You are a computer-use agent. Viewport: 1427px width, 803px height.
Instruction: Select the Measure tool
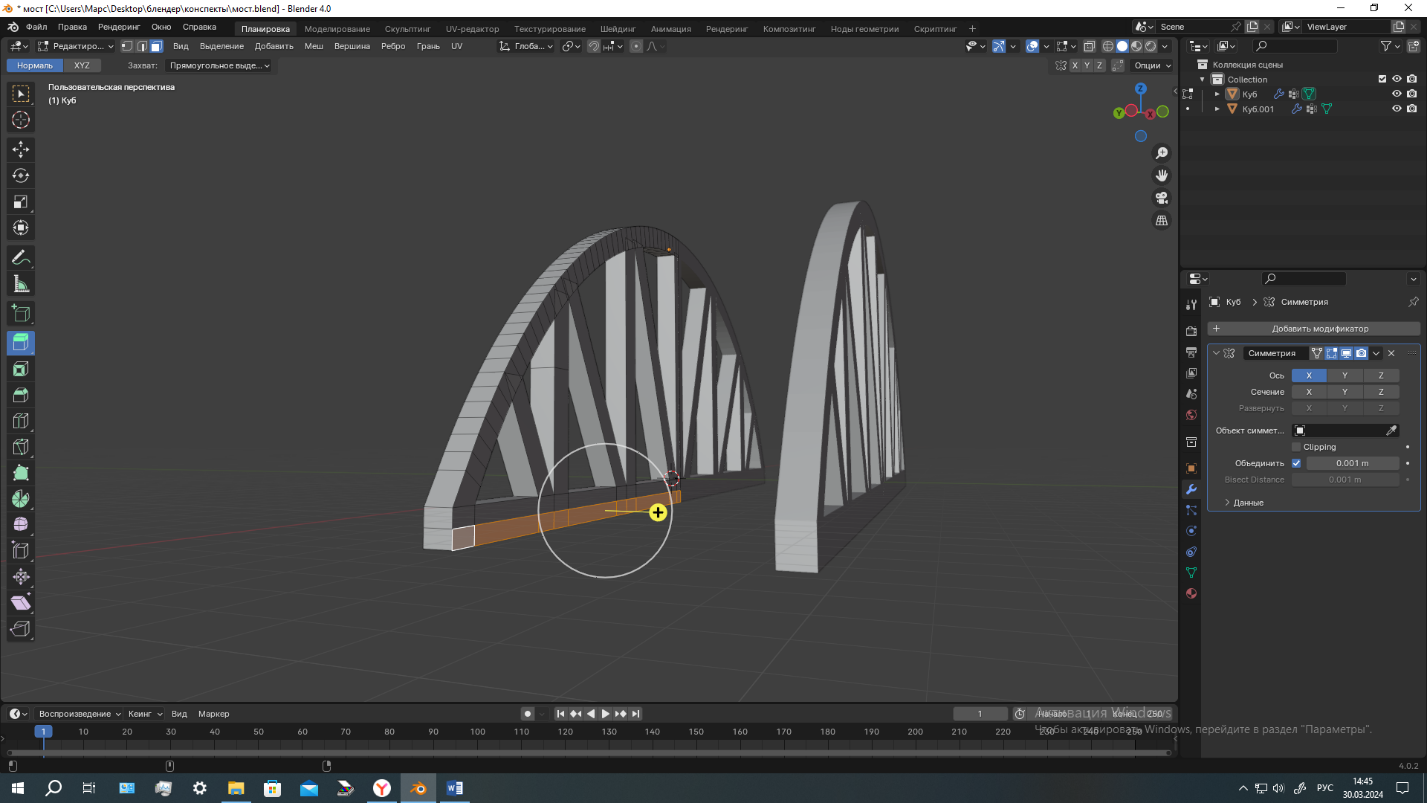click(x=20, y=285)
